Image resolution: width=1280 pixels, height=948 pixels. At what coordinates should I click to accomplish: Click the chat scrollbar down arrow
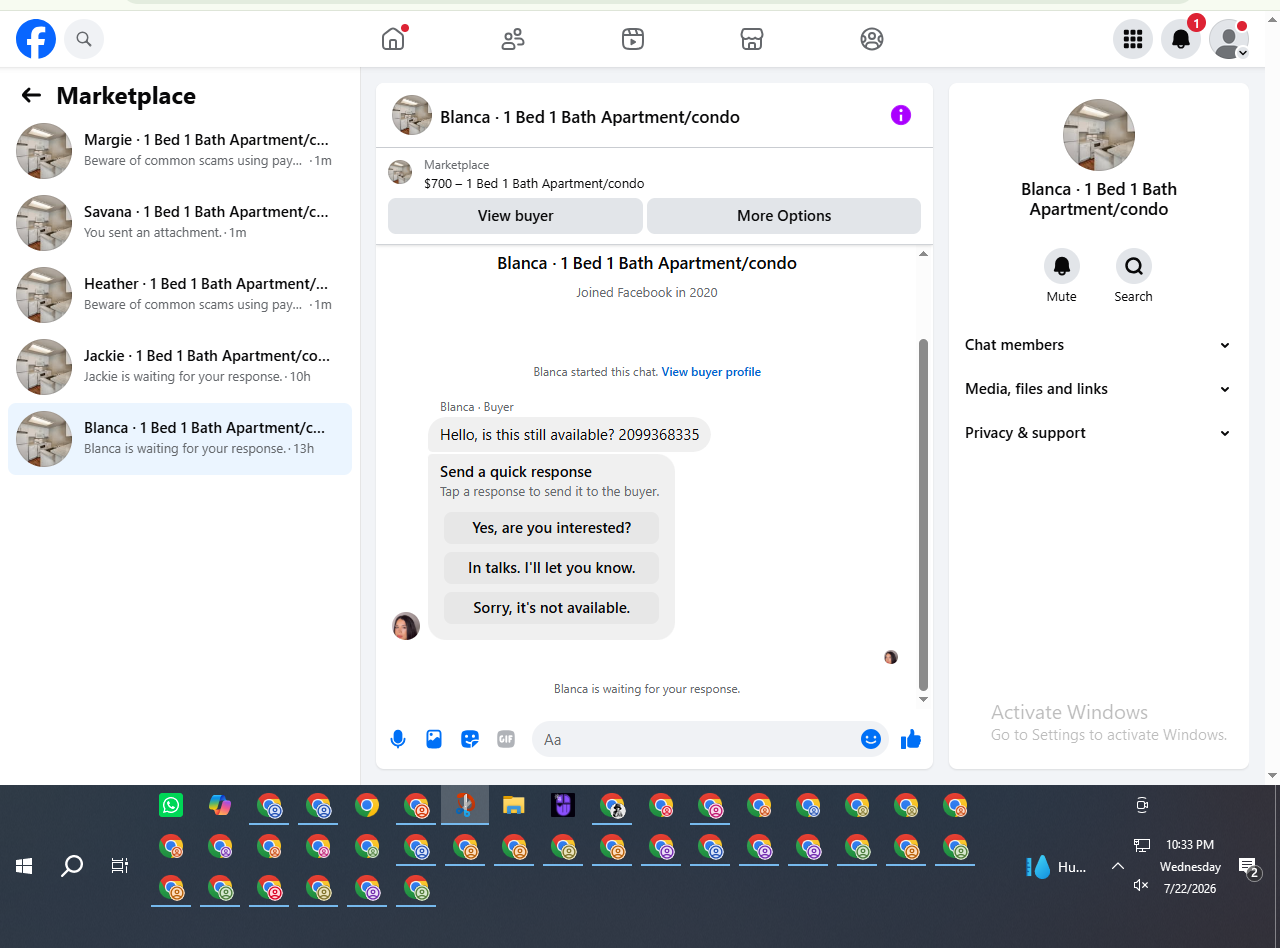[924, 699]
